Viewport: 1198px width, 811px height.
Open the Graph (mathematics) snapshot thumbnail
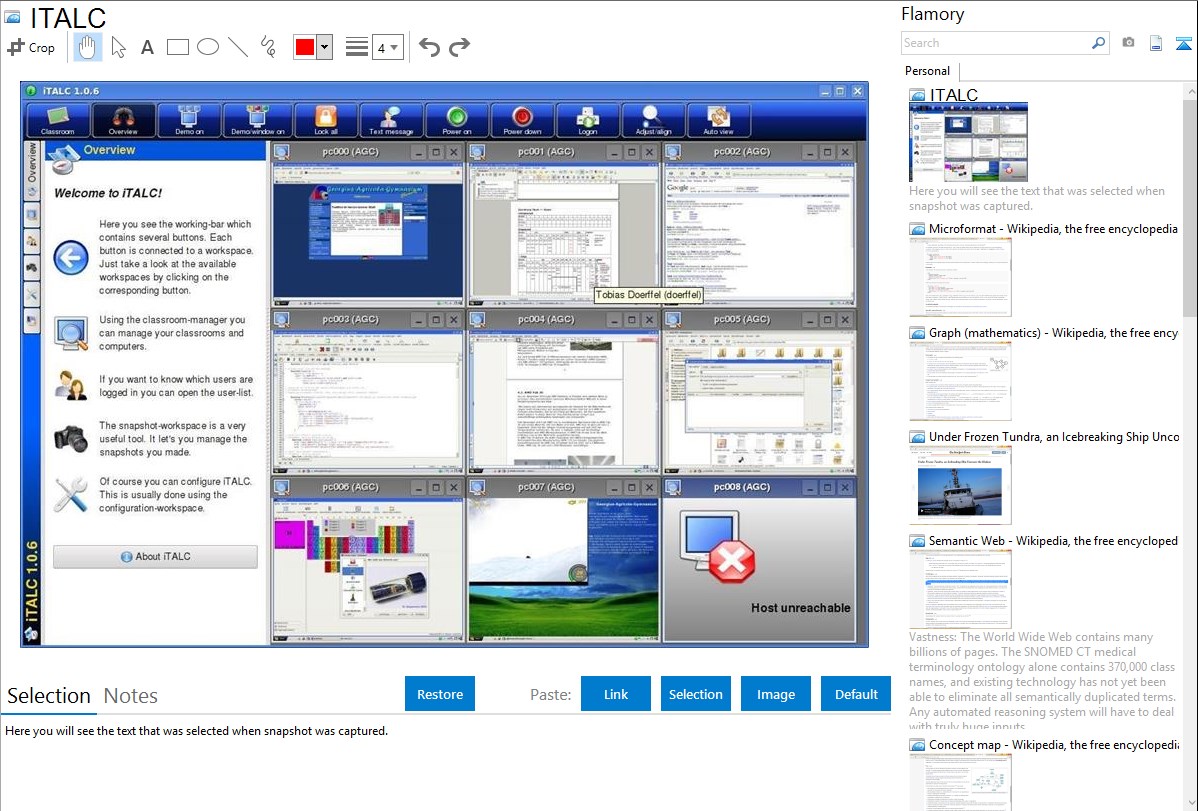(960, 381)
